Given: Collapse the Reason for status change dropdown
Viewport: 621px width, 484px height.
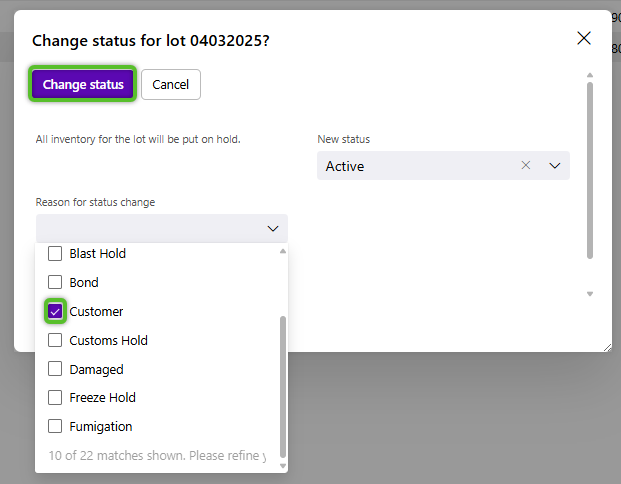Looking at the screenshot, I should 273,229.
